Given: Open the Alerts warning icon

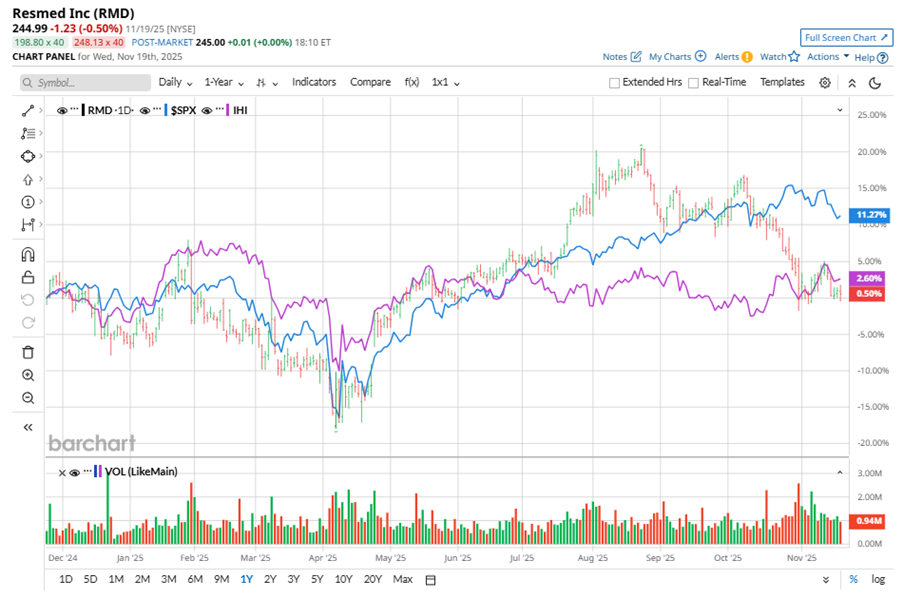Looking at the screenshot, I should click(x=747, y=56).
